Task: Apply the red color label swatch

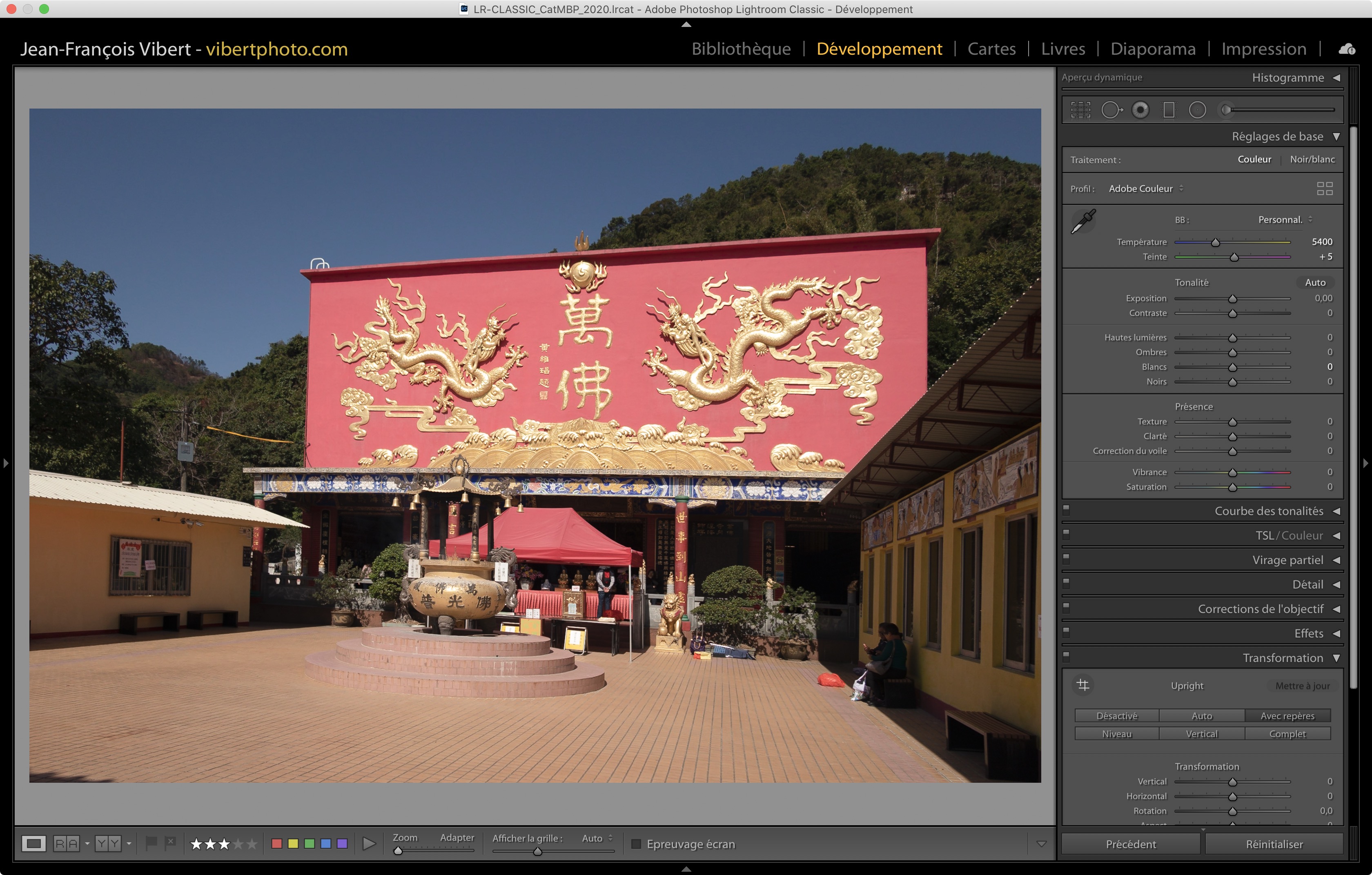Action: coord(277,844)
